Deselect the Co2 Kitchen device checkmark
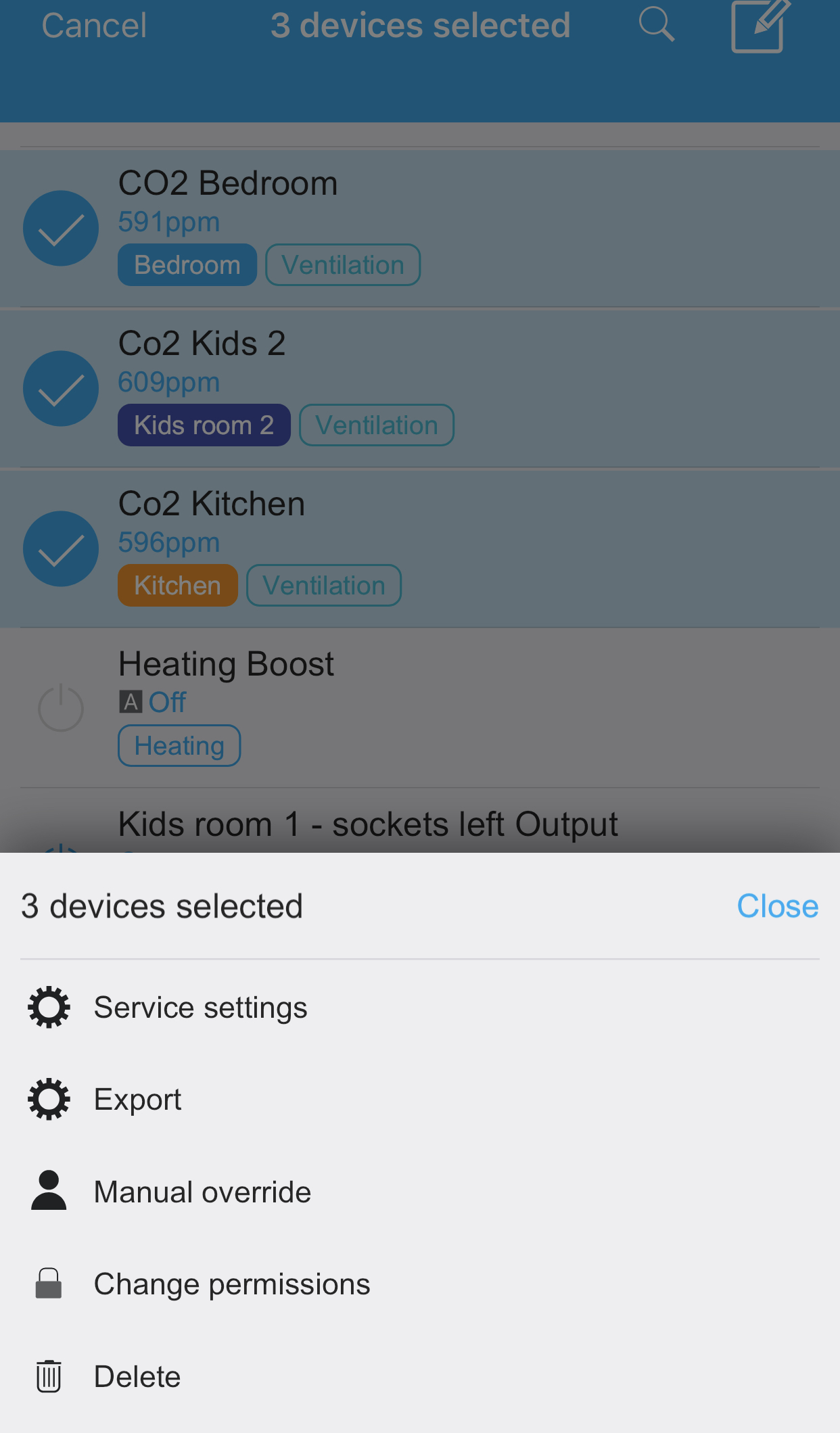Image resolution: width=840 pixels, height=1433 pixels. click(x=60, y=548)
